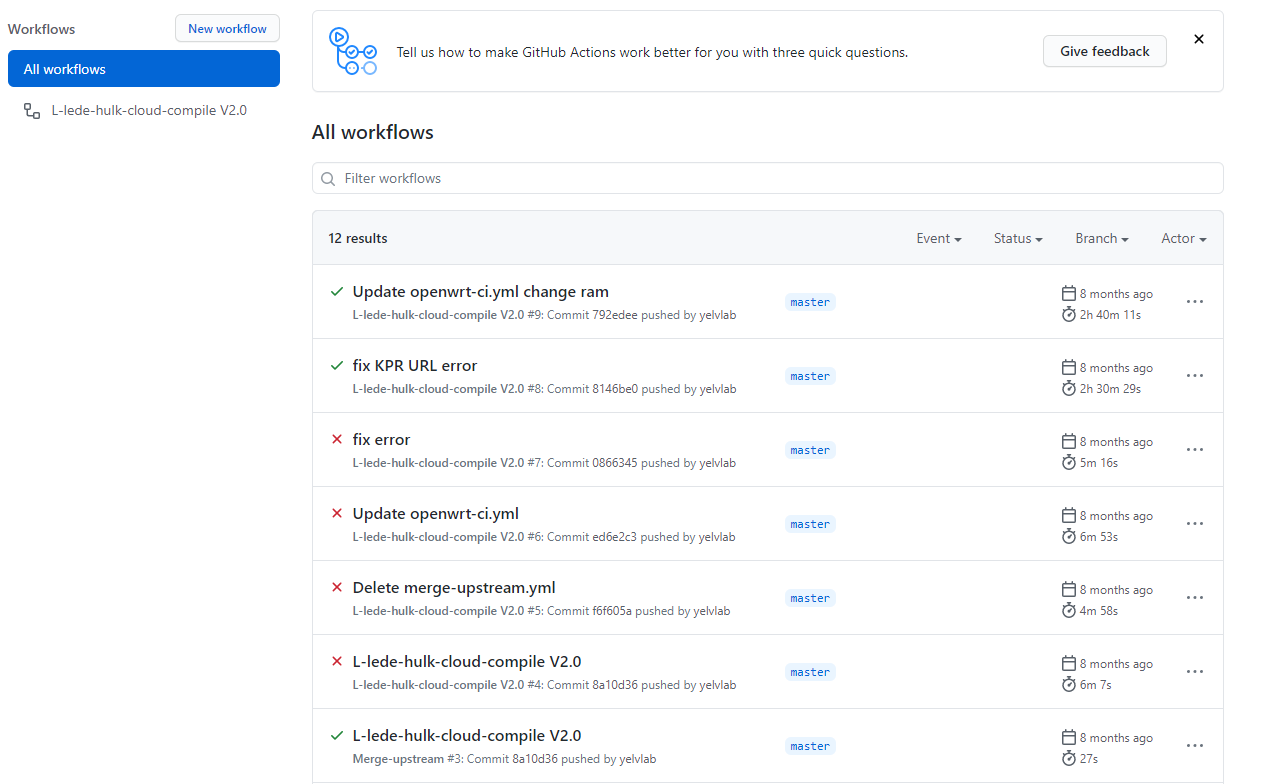
Task: Click the duration text '4m 58s'
Action: (1099, 611)
